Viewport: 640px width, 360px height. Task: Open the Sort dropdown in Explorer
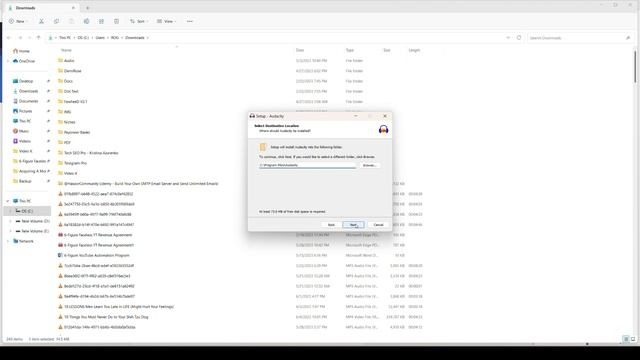tap(139, 21)
